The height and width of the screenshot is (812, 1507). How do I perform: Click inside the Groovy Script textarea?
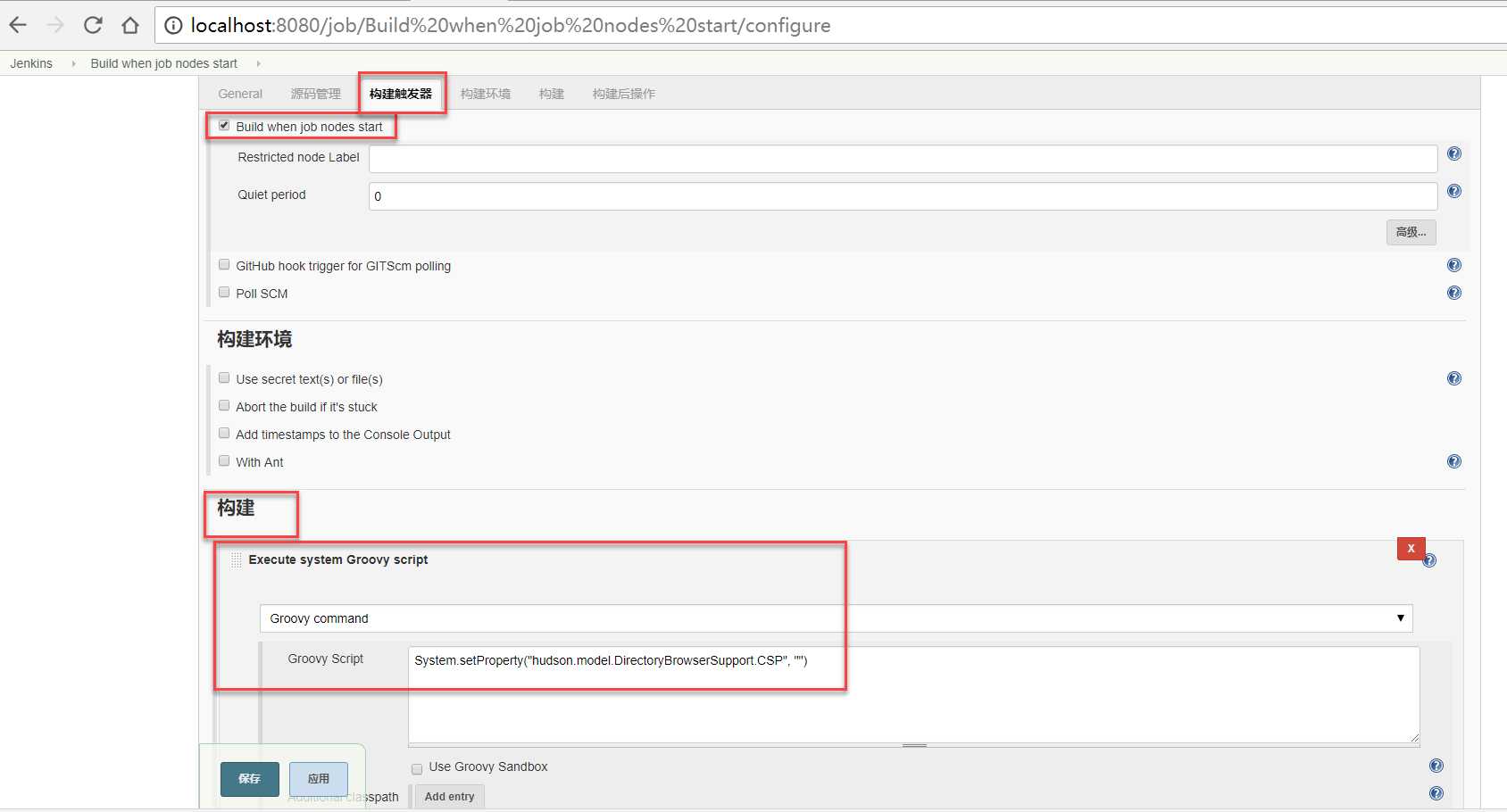point(914,694)
